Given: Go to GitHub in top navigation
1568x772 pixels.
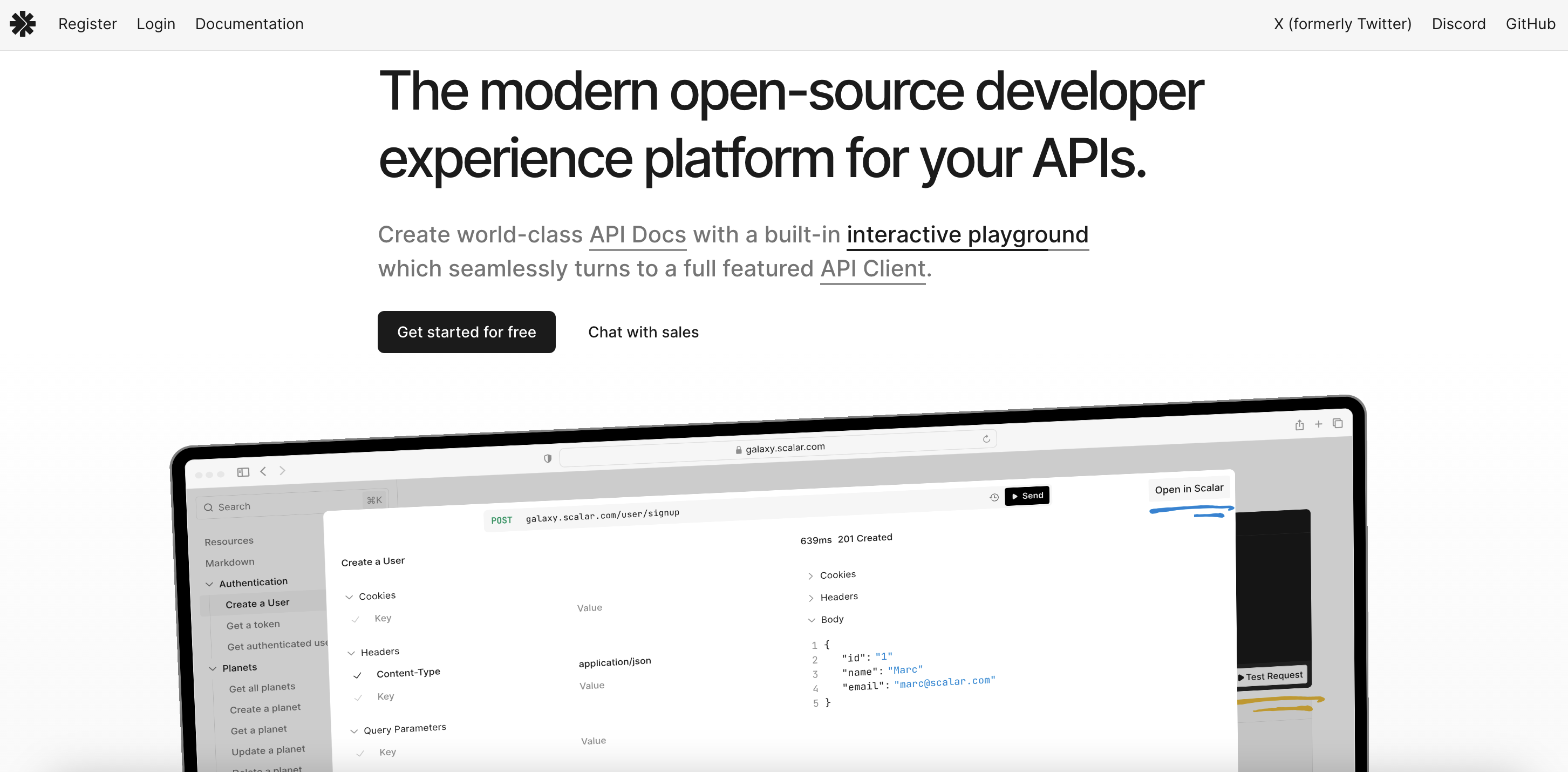Looking at the screenshot, I should point(1530,24).
